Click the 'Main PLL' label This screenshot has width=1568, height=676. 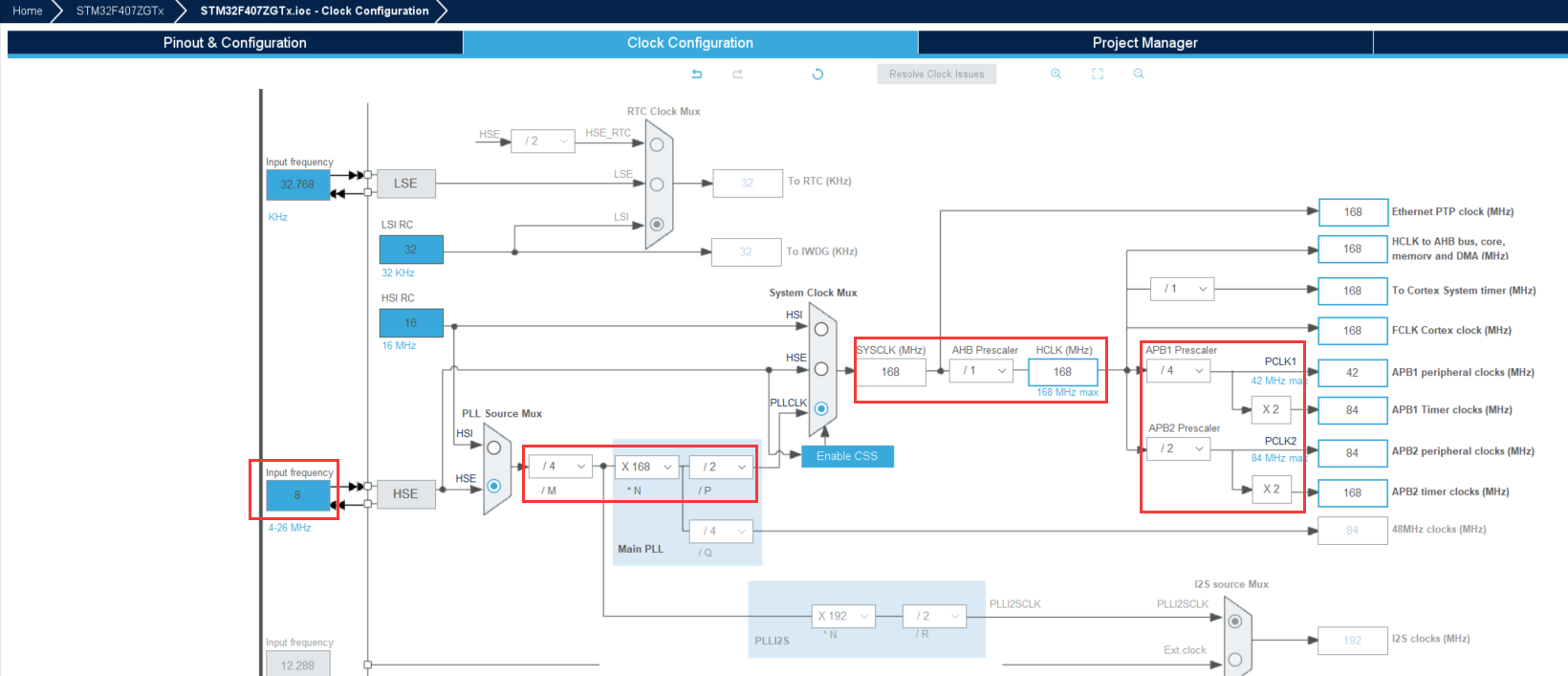pyautogui.click(x=641, y=549)
